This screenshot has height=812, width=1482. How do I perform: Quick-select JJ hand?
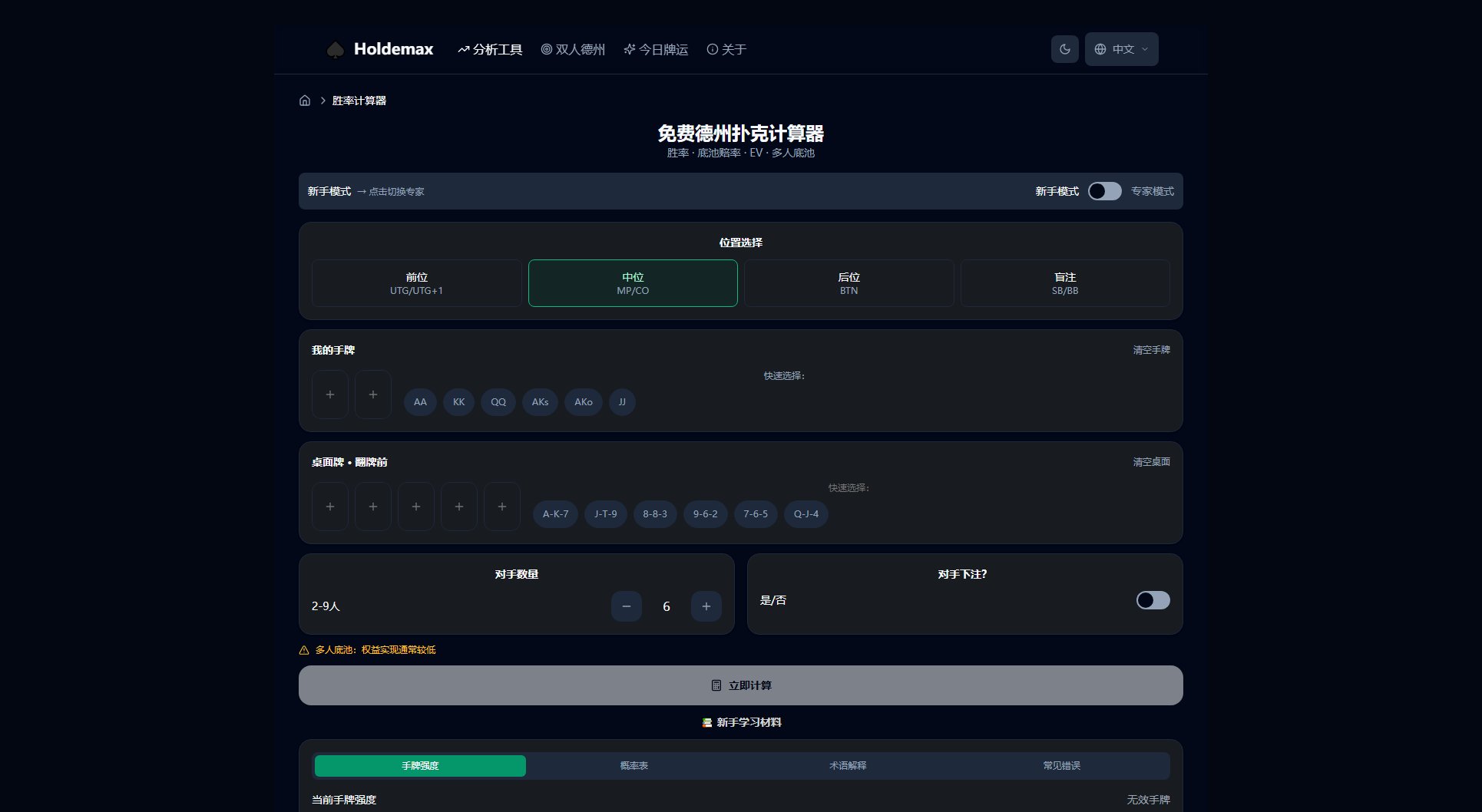(x=622, y=402)
